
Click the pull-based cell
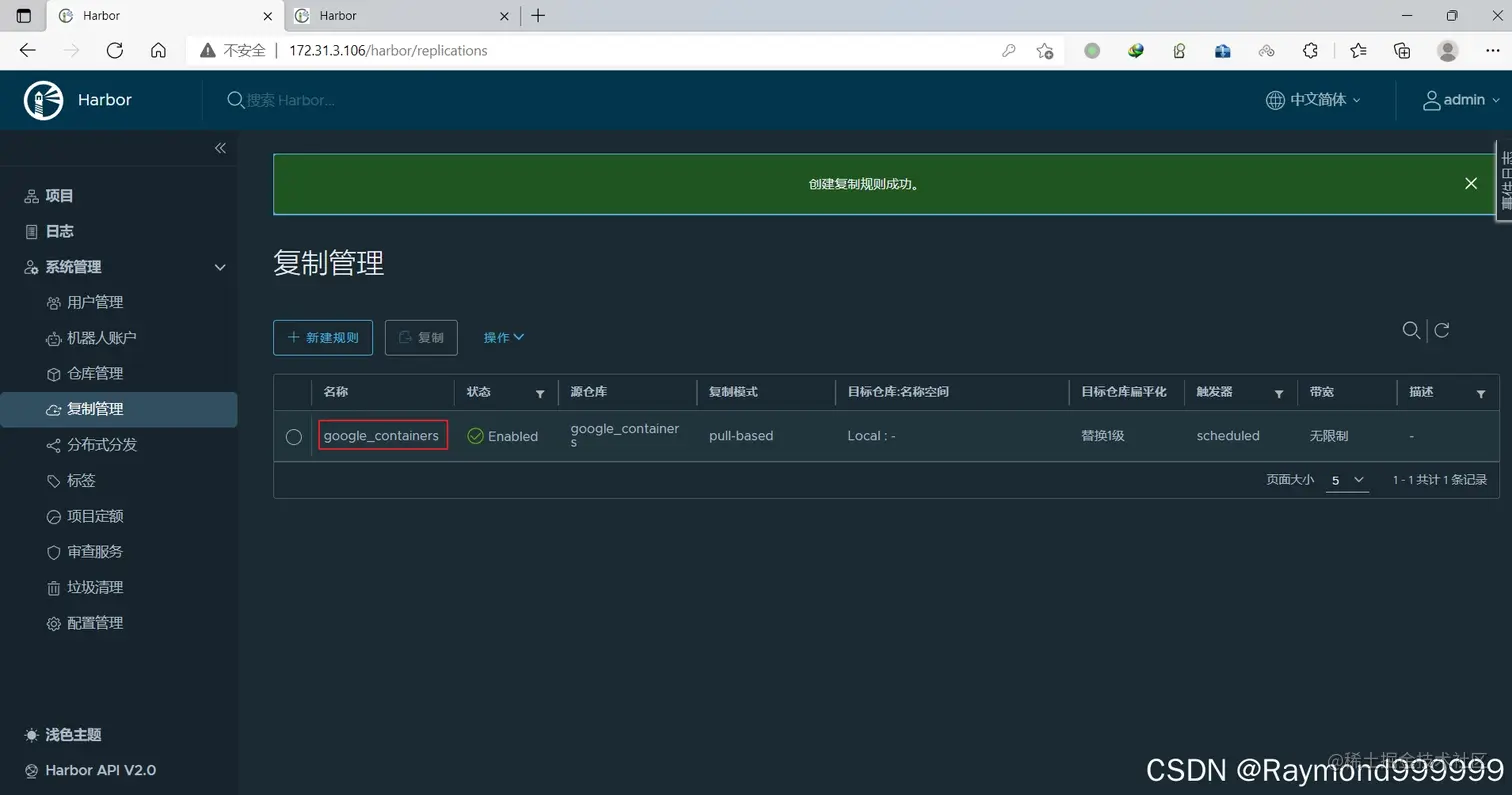click(x=741, y=436)
